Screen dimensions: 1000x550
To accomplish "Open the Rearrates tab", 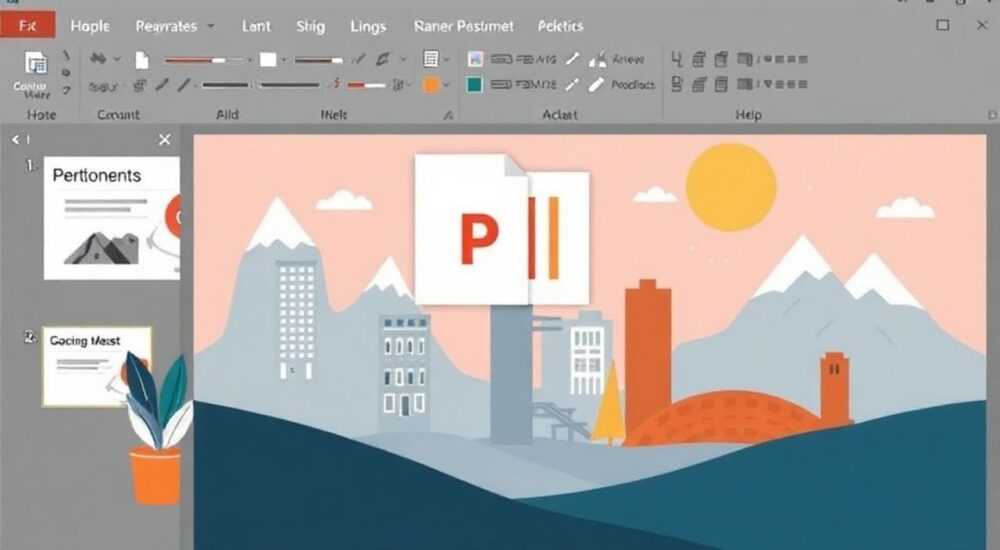I will [x=166, y=26].
